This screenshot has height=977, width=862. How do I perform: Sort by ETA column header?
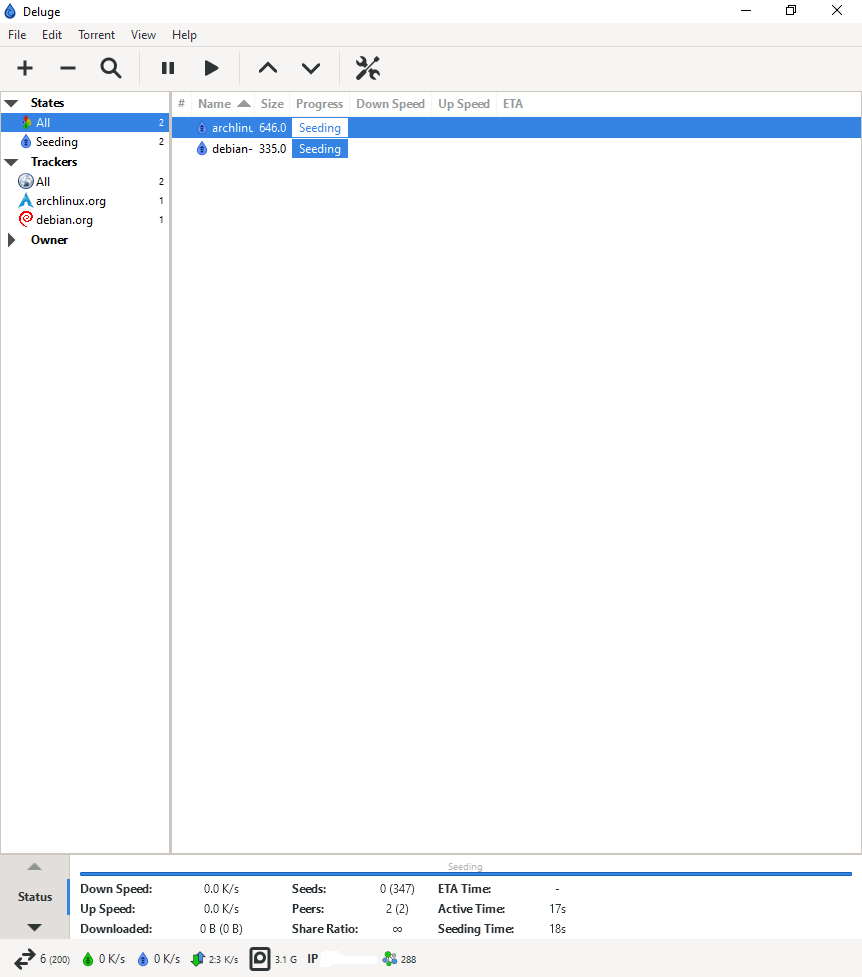click(513, 103)
